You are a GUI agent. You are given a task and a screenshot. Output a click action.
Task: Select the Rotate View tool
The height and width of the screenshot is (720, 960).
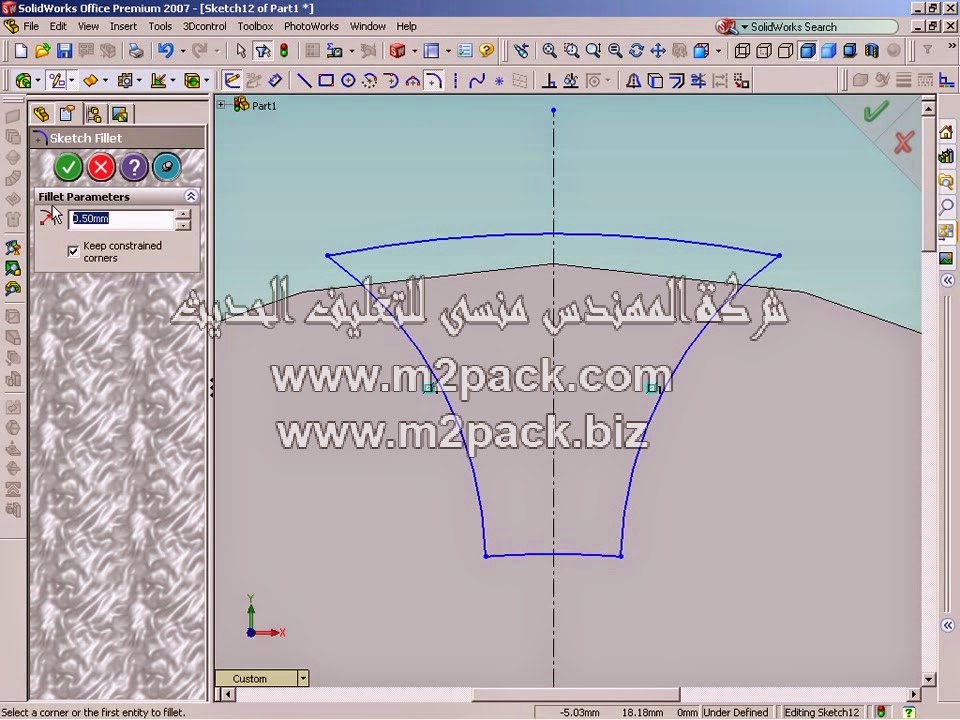(636, 51)
